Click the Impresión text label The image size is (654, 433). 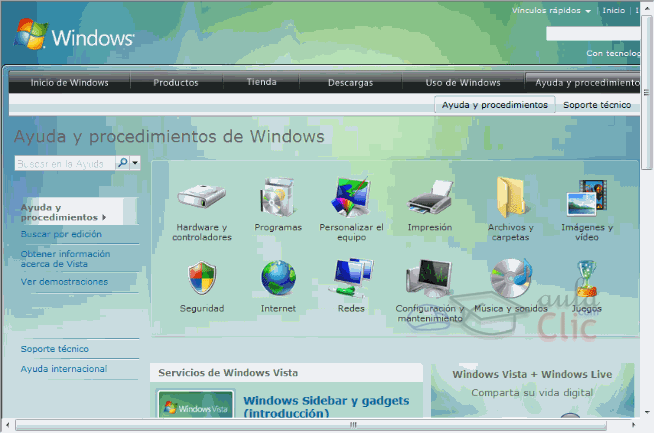(x=430, y=227)
